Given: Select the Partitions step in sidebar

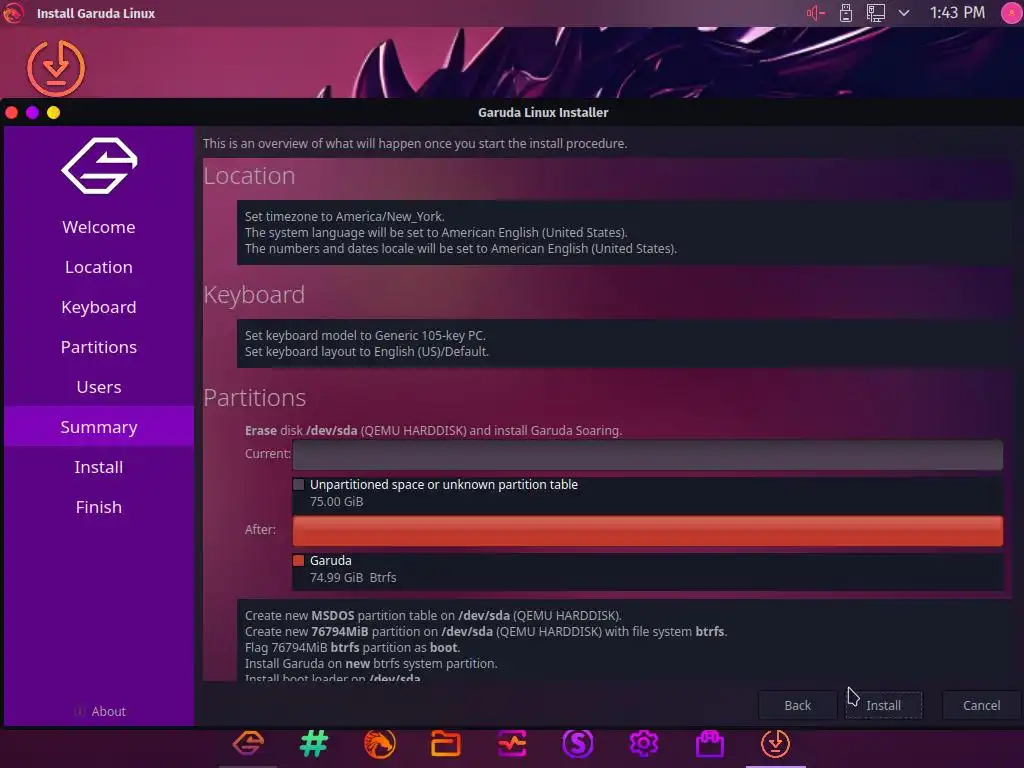Looking at the screenshot, I should [99, 347].
